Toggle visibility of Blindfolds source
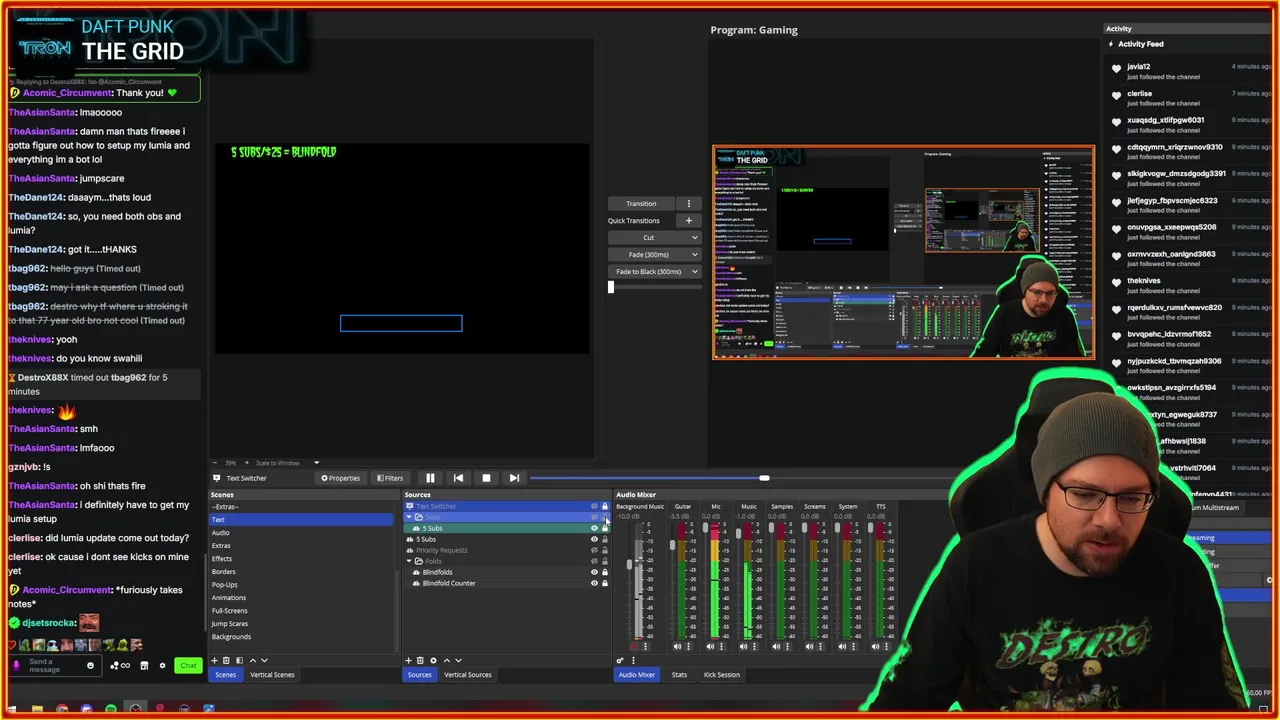The height and width of the screenshot is (720, 1280). [x=594, y=572]
